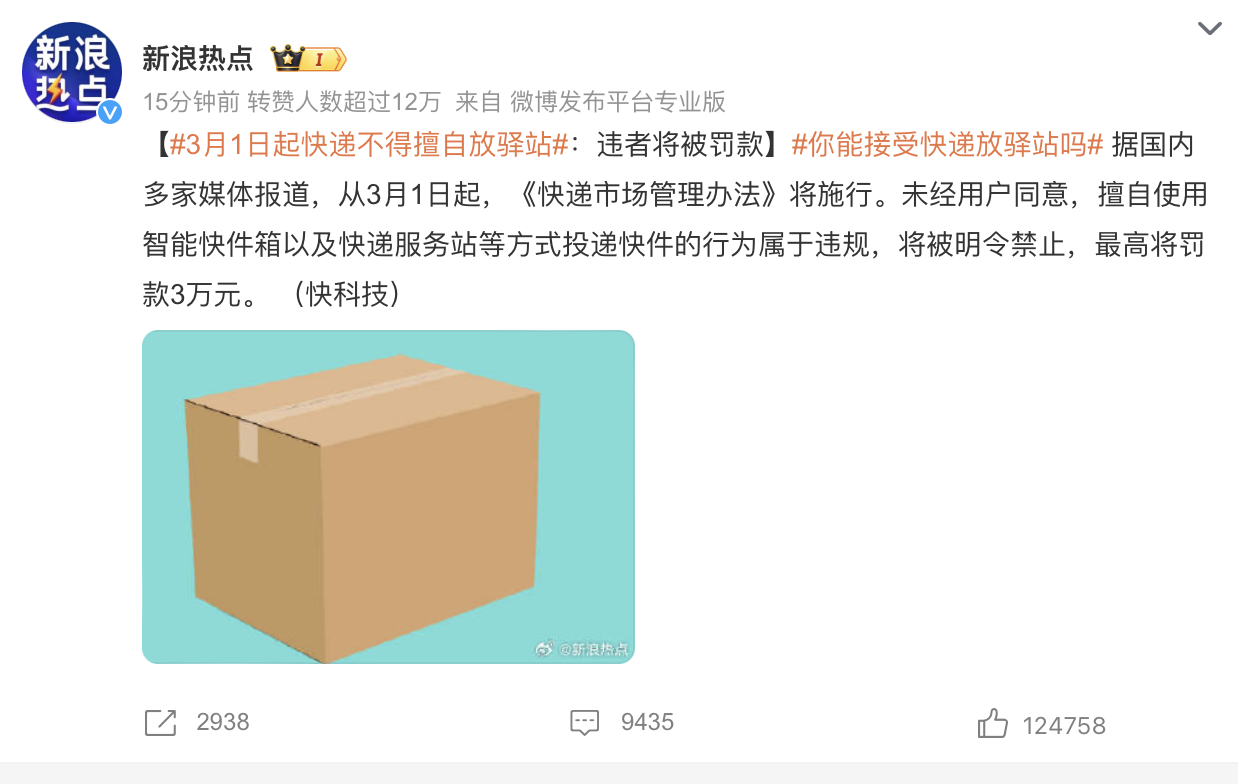This screenshot has height=784, width=1238.
Task: Click the like count 124758
Action: click(x=1064, y=726)
